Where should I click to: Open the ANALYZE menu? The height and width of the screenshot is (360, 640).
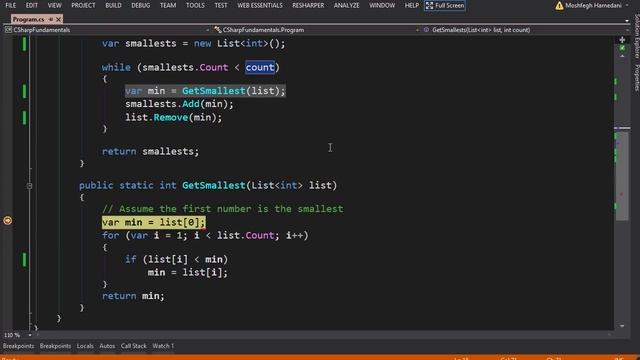[347, 5]
